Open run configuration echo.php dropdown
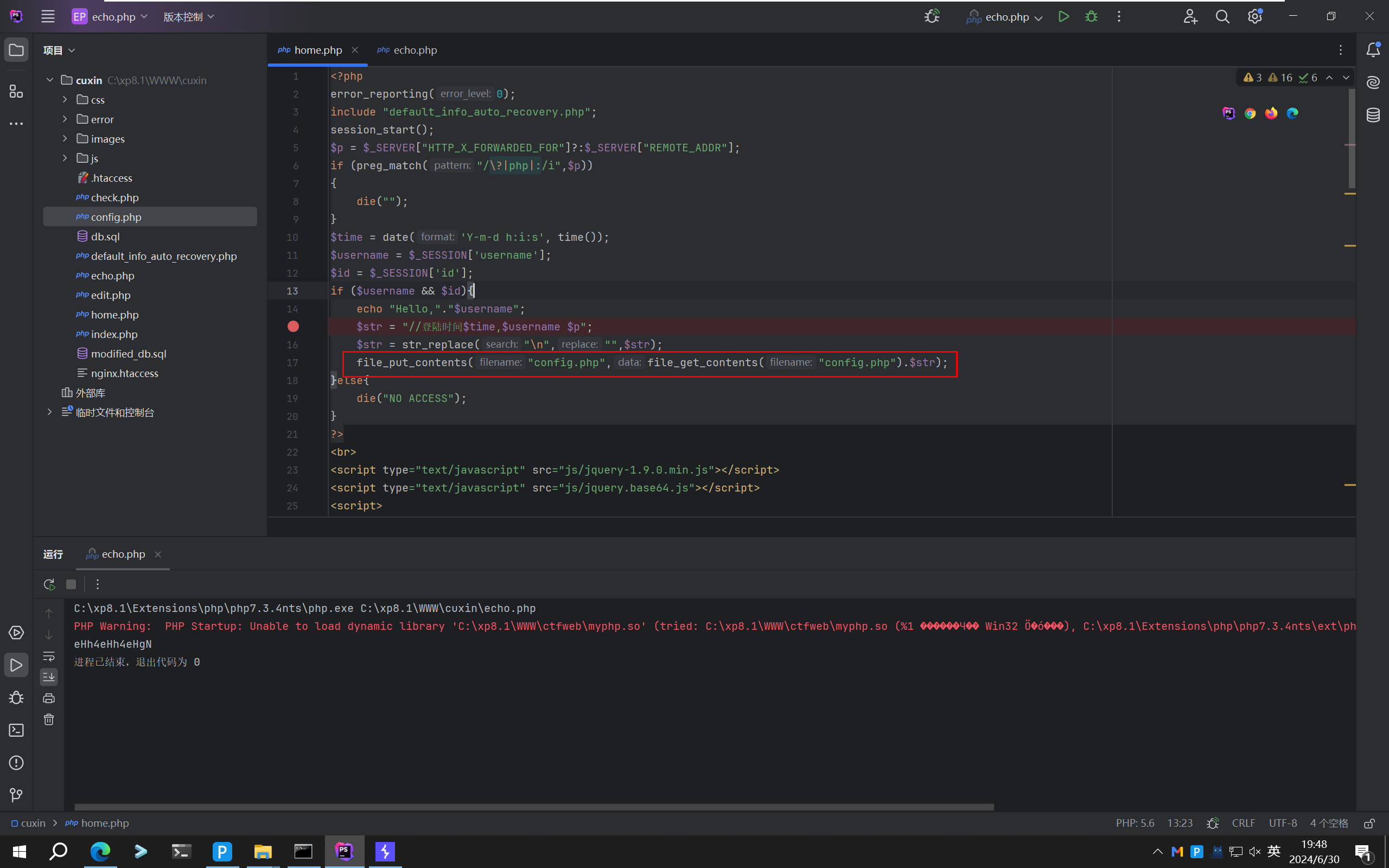1389x868 pixels. point(1005,17)
